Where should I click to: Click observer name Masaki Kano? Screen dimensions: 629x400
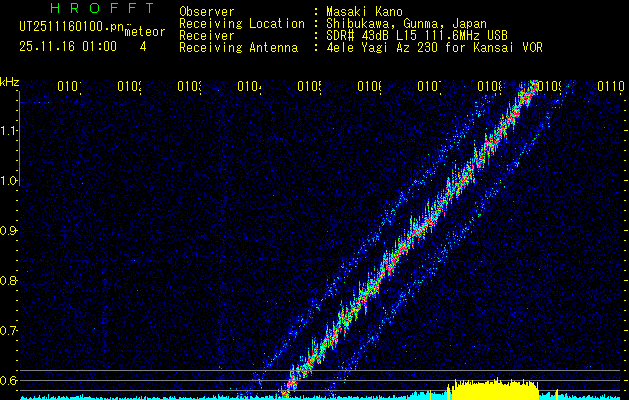click(x=364, y=12)
